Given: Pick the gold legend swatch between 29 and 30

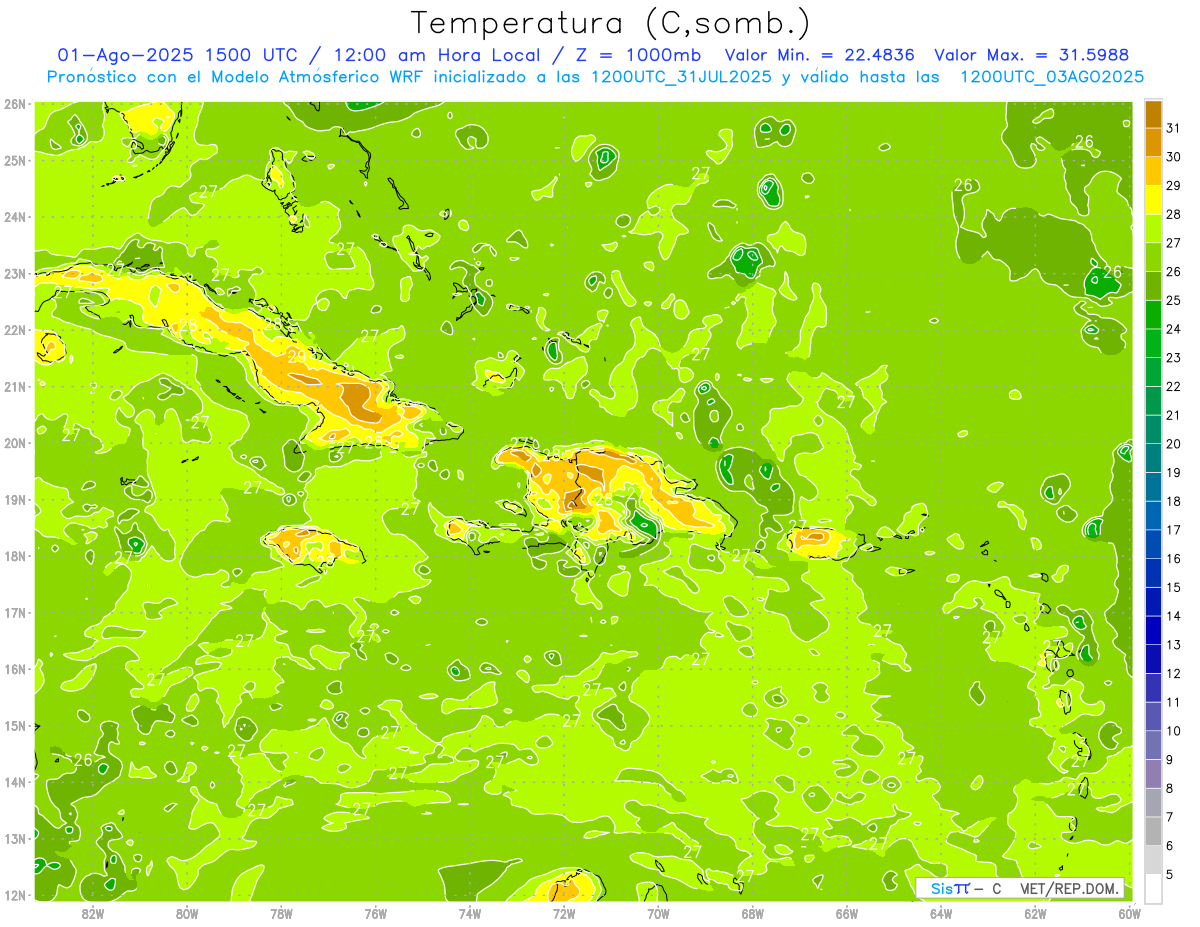Looking at the screenshot, I should click(1153, 171).
